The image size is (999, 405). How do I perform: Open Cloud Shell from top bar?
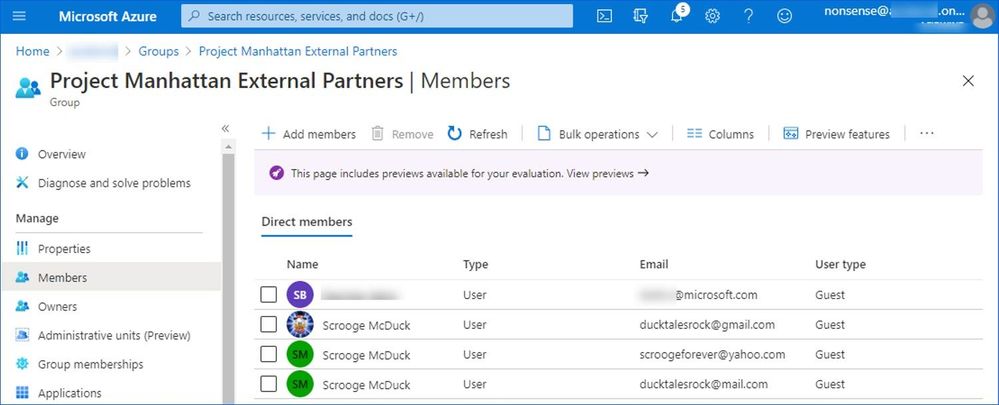click(x=604, y=17)
